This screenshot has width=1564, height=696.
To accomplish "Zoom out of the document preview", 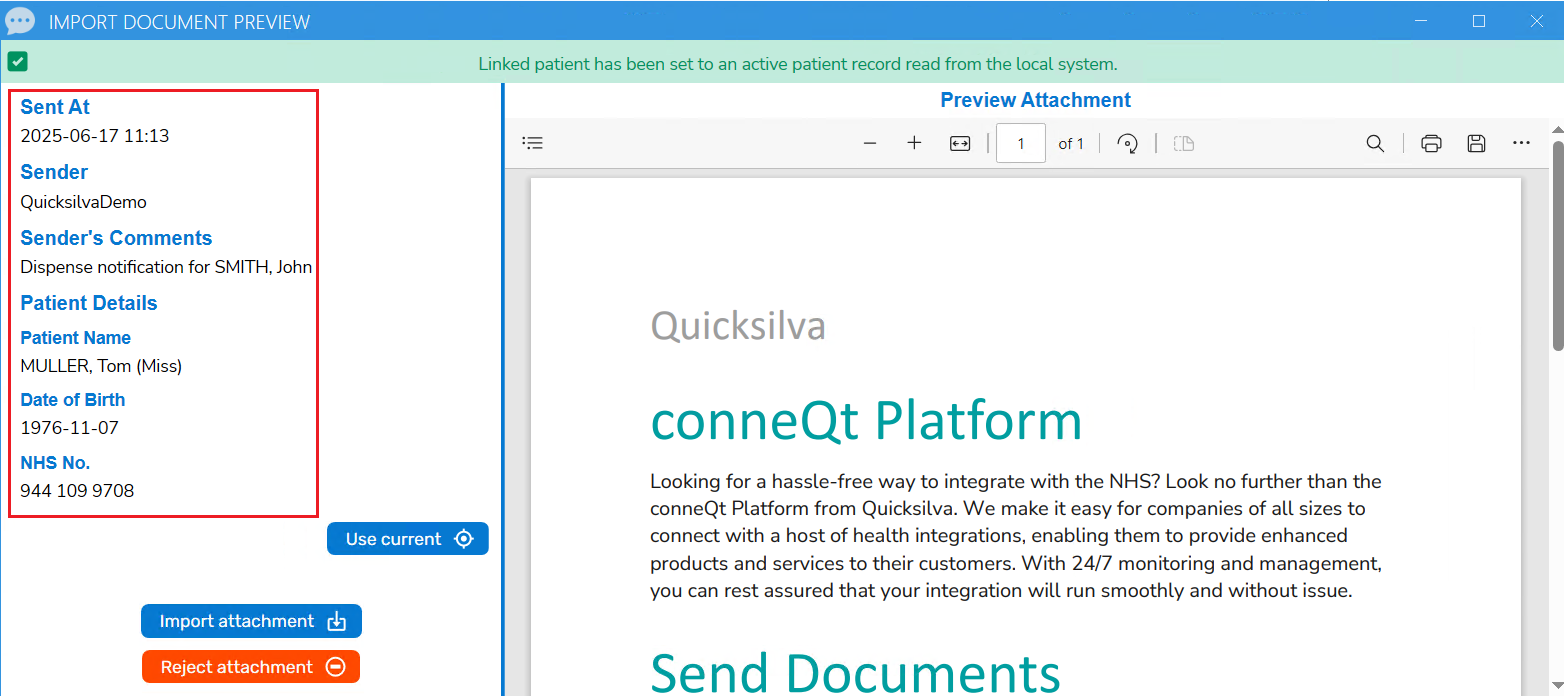I will point(869,143).
